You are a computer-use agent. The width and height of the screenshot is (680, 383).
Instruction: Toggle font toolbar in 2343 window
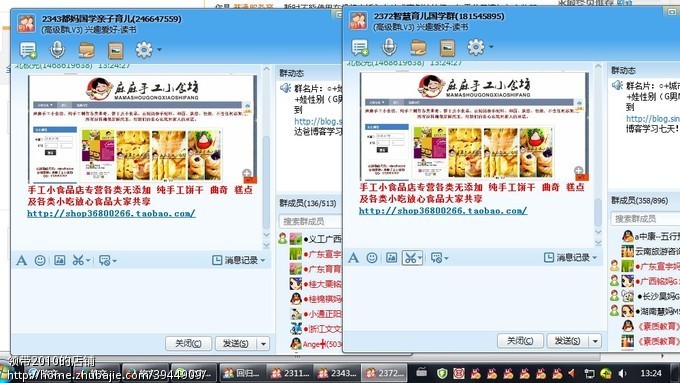point(21,260)
